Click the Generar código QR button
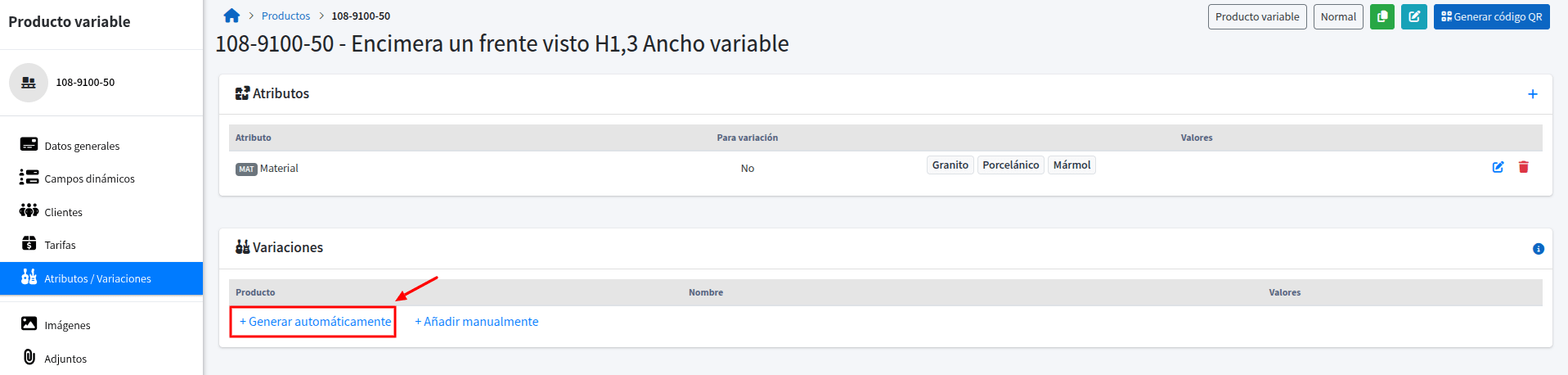 click(x=1491, y=16)
